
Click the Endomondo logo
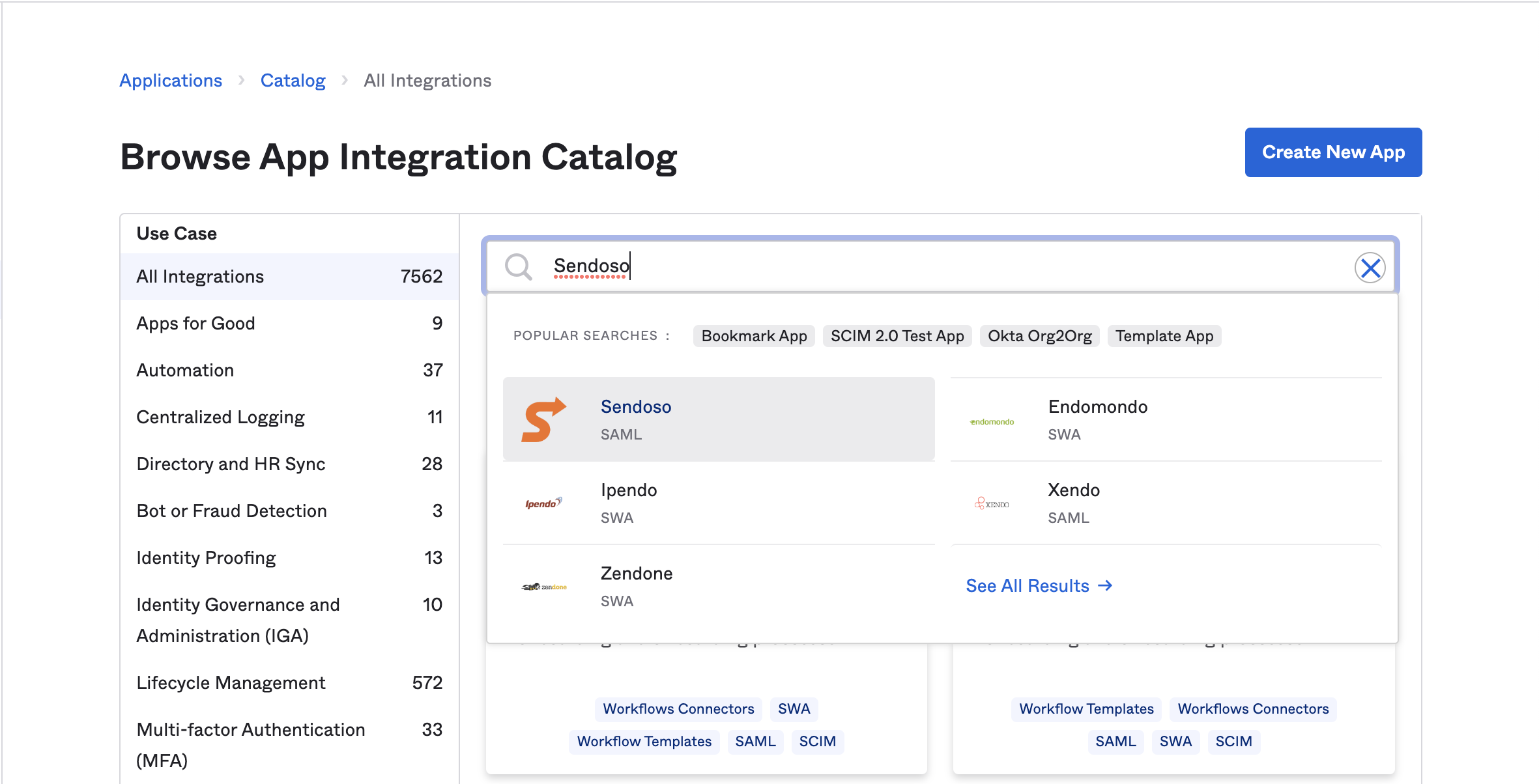tap(992, 422)
